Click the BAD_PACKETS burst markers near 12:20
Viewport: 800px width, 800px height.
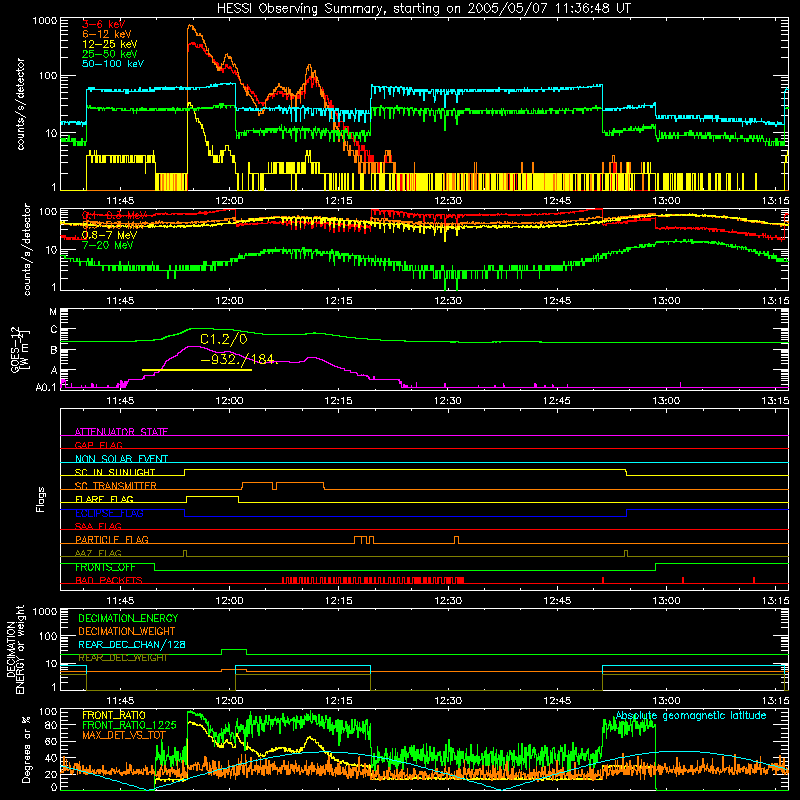coord(373,580)
